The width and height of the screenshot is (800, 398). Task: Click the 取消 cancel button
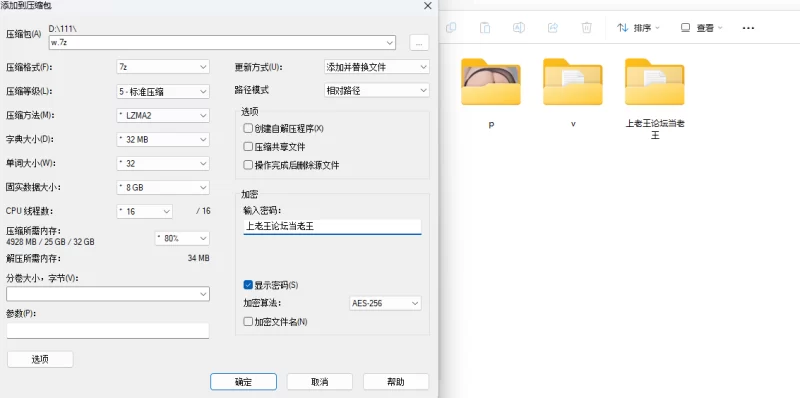click(x=320, y=382)
